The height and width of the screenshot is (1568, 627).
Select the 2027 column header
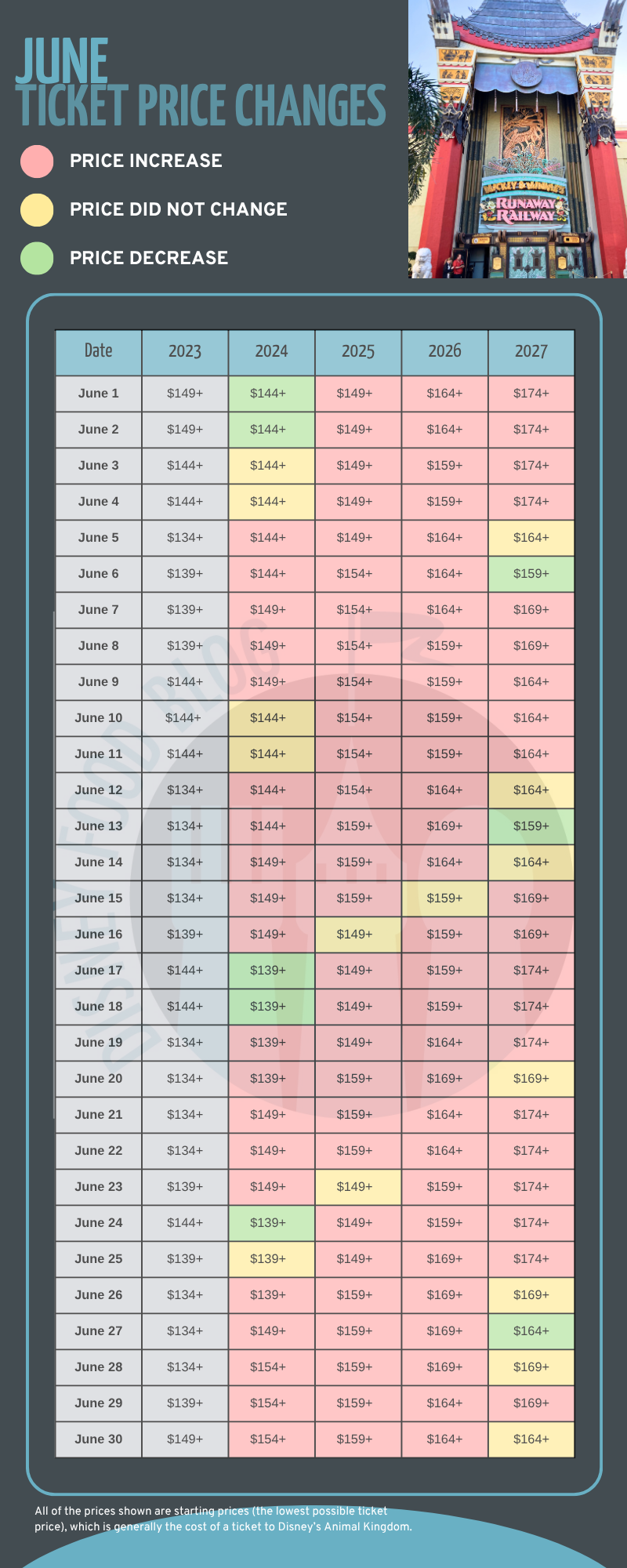click(x=531, y=352)
